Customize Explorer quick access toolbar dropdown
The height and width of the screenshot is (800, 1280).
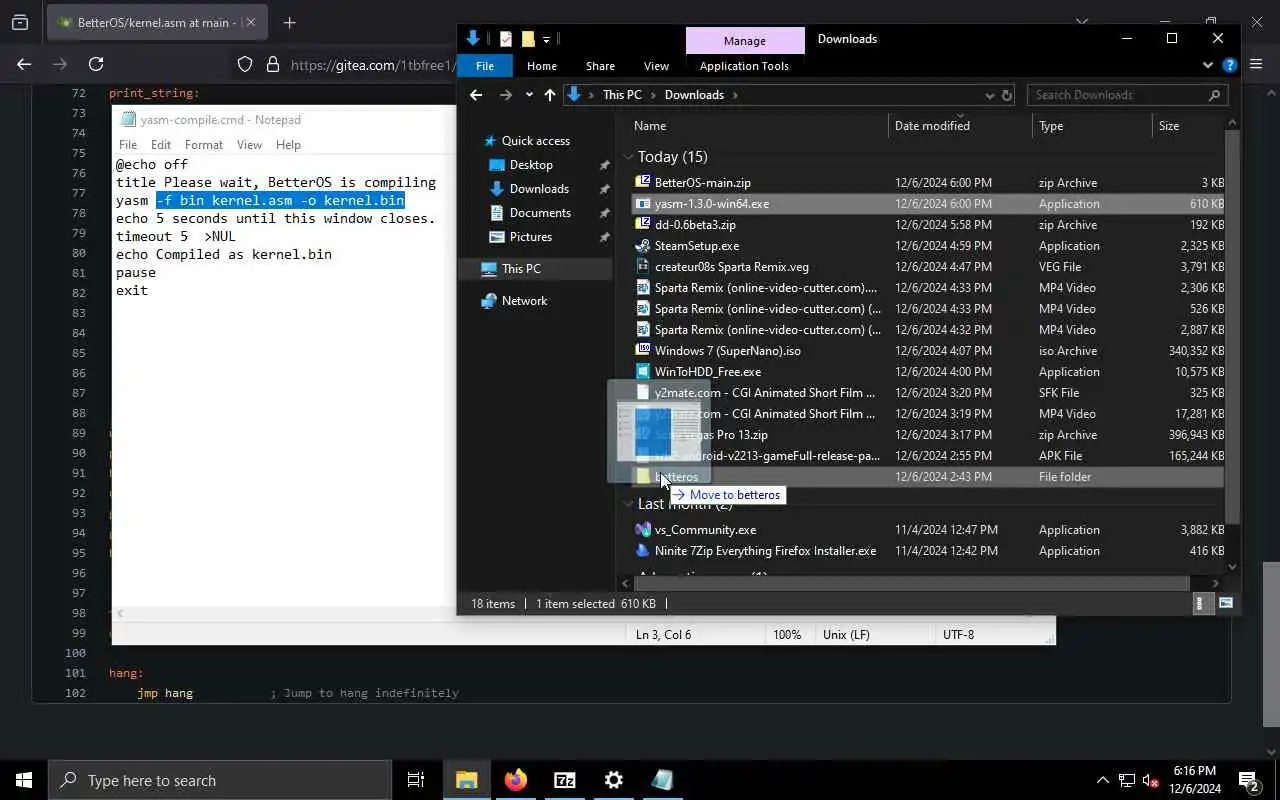(x=547, y=40)
